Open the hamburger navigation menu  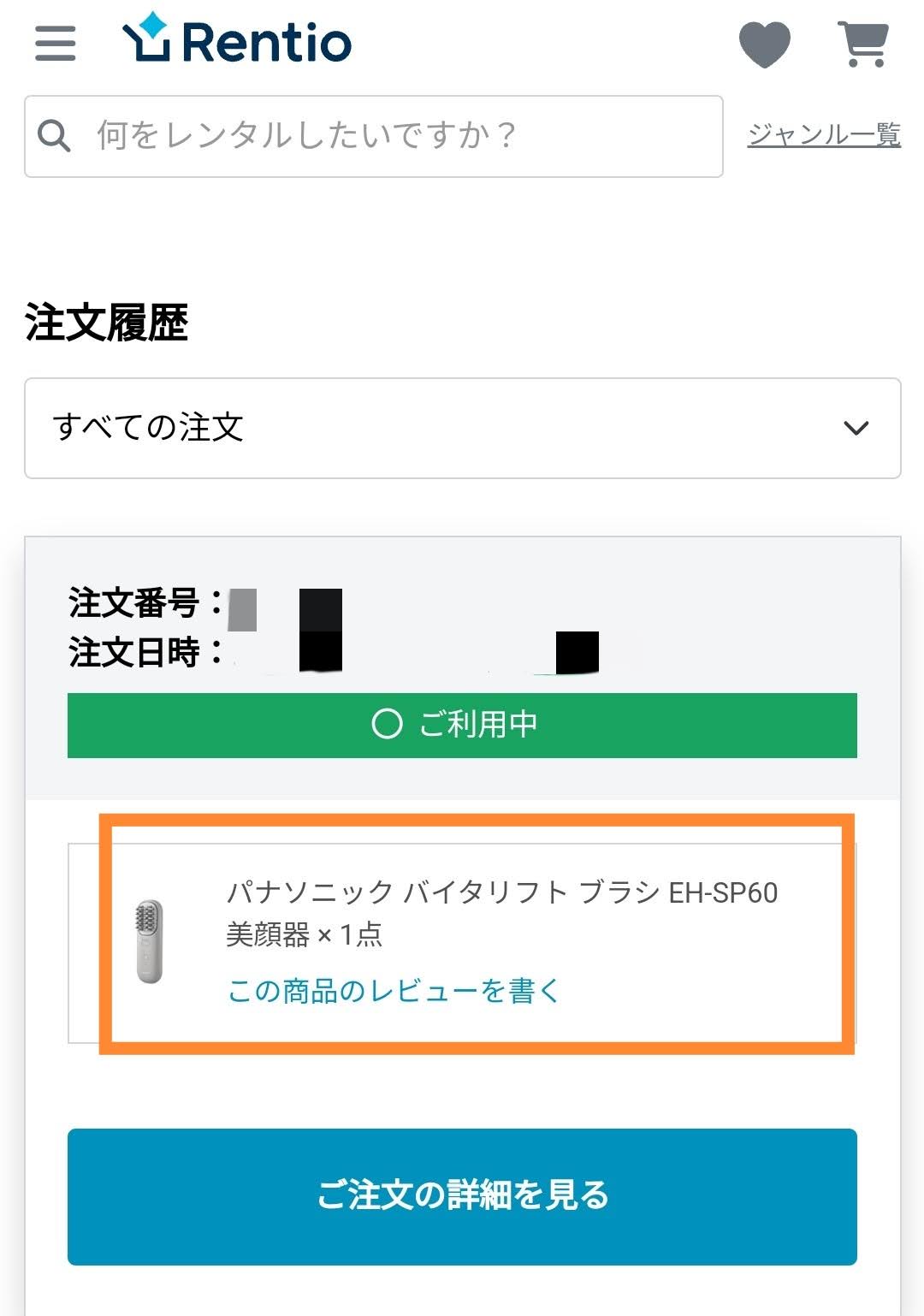tap(56, 44)
